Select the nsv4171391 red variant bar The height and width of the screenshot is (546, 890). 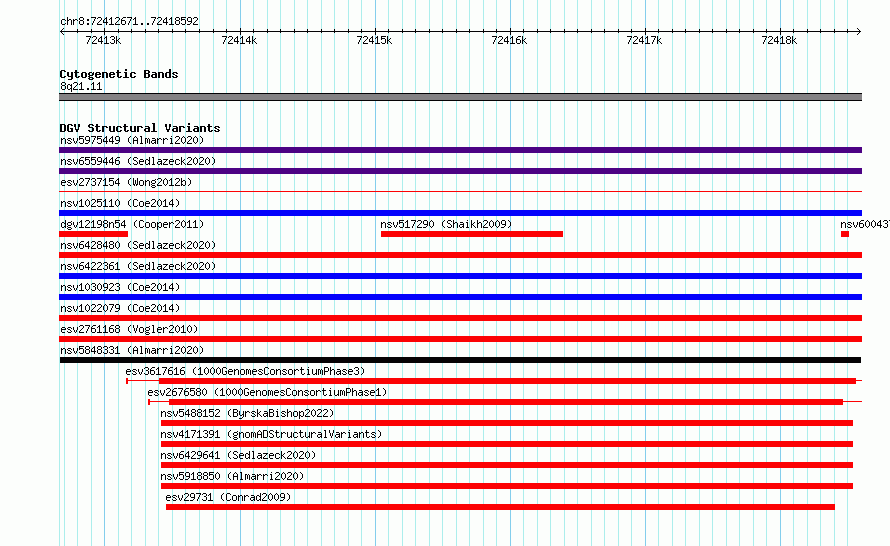click(x=507, y=444)
